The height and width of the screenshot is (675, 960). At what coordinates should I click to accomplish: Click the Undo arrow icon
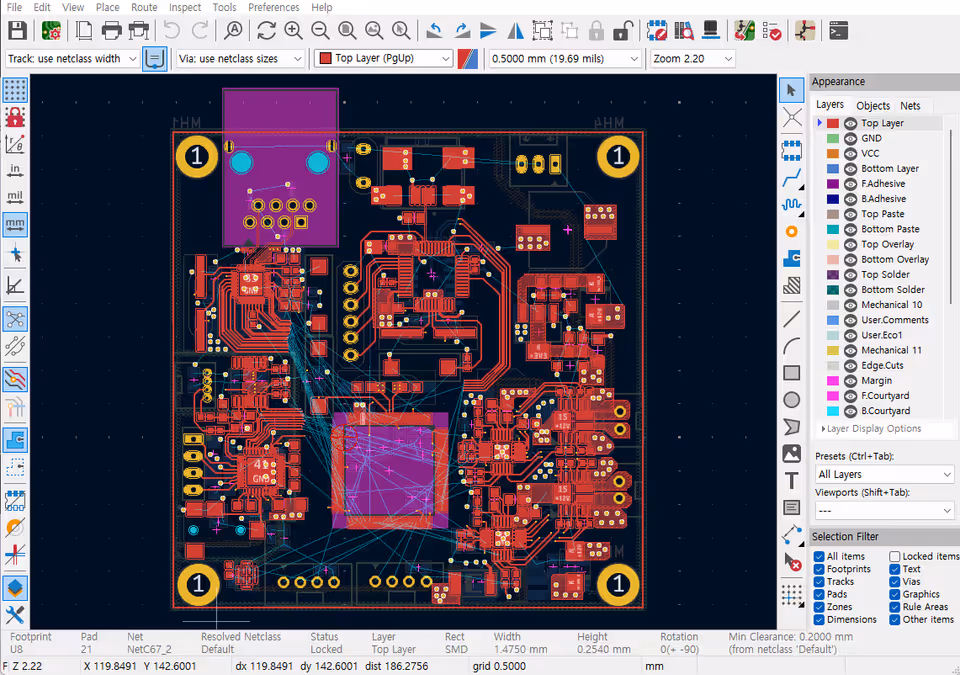click(x=172, y=31)
